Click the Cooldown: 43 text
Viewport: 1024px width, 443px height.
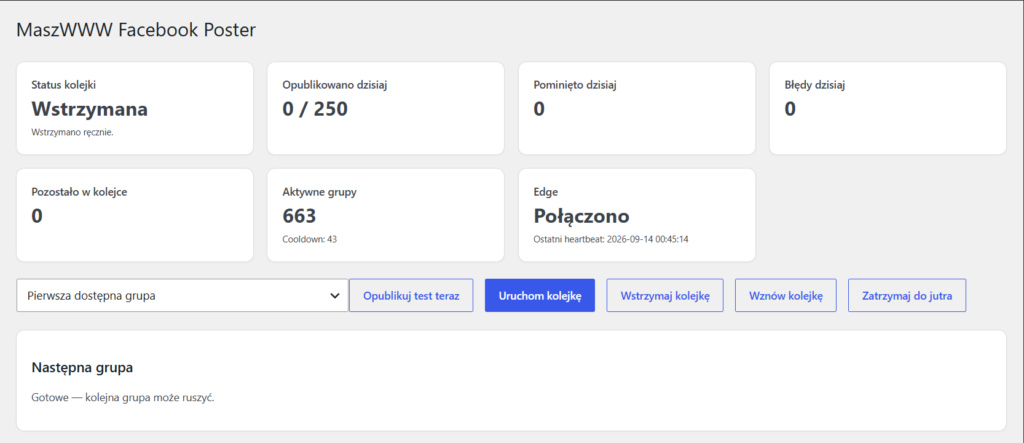[x=310, y=239]
